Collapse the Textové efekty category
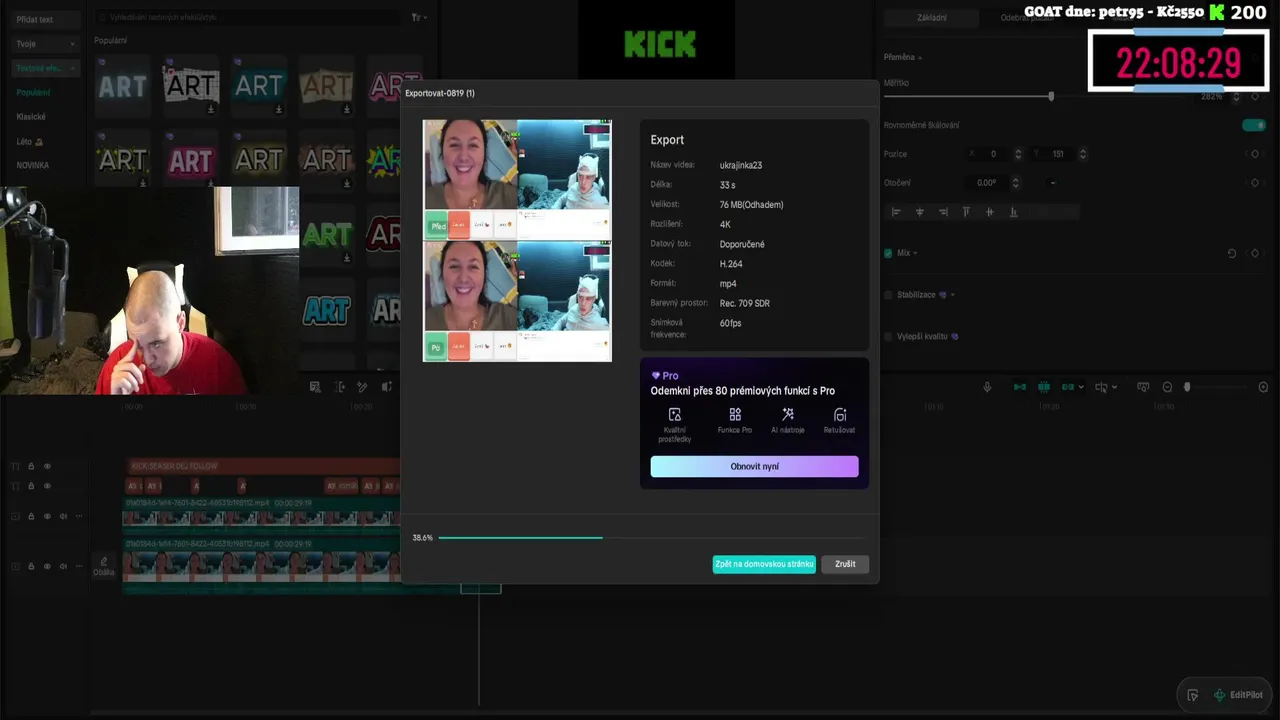Image resolution: width=1280 pixels, height=720 pixels. click(72, 68)
